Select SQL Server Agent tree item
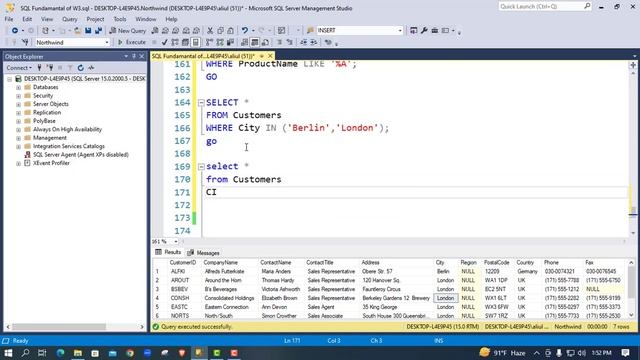The height and width of the screenshot is (360, 640). point(81,155)
